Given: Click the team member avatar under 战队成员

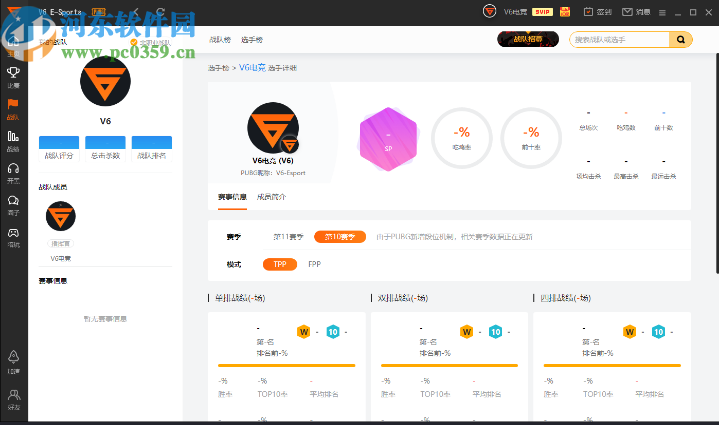Looking at the screenshot, I should [61, 216].
